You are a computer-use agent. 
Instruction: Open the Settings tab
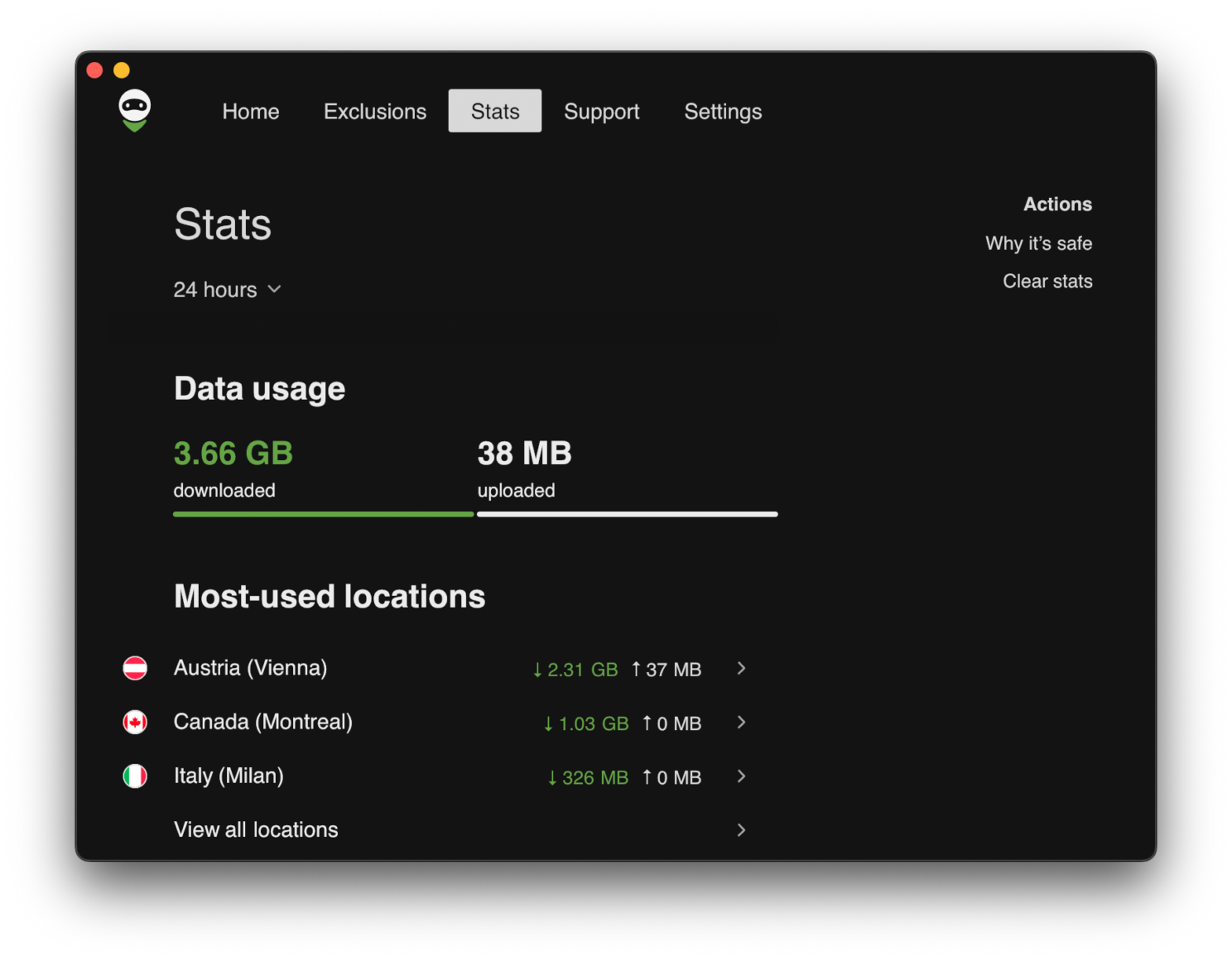[723, 111]
